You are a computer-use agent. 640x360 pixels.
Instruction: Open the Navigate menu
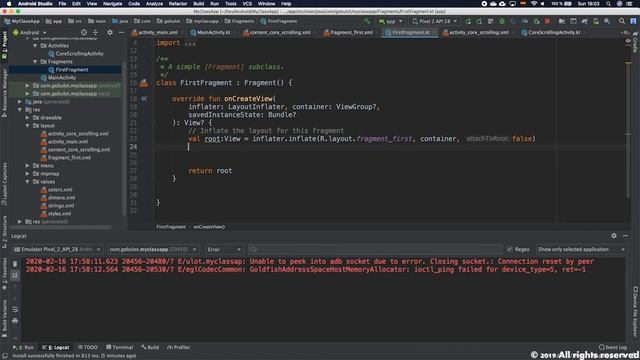[x=112, y=4]
